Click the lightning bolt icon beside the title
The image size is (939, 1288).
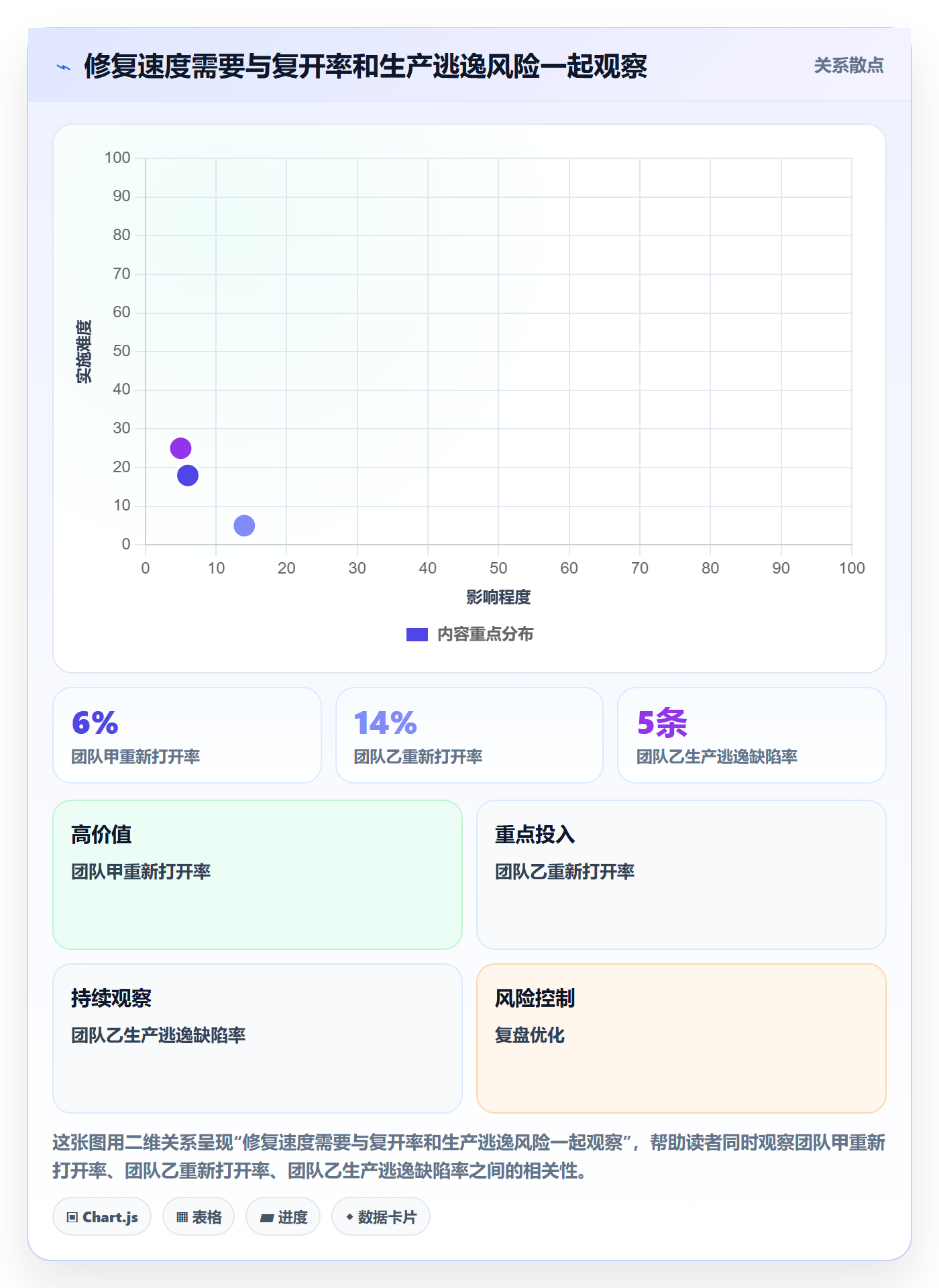coord(64,67)
